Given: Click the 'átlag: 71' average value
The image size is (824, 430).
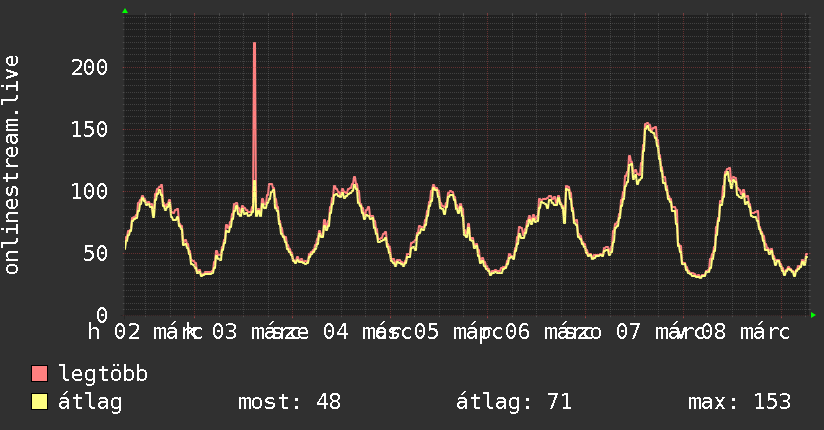Looking at the screenshot, I should pos(513,402).
